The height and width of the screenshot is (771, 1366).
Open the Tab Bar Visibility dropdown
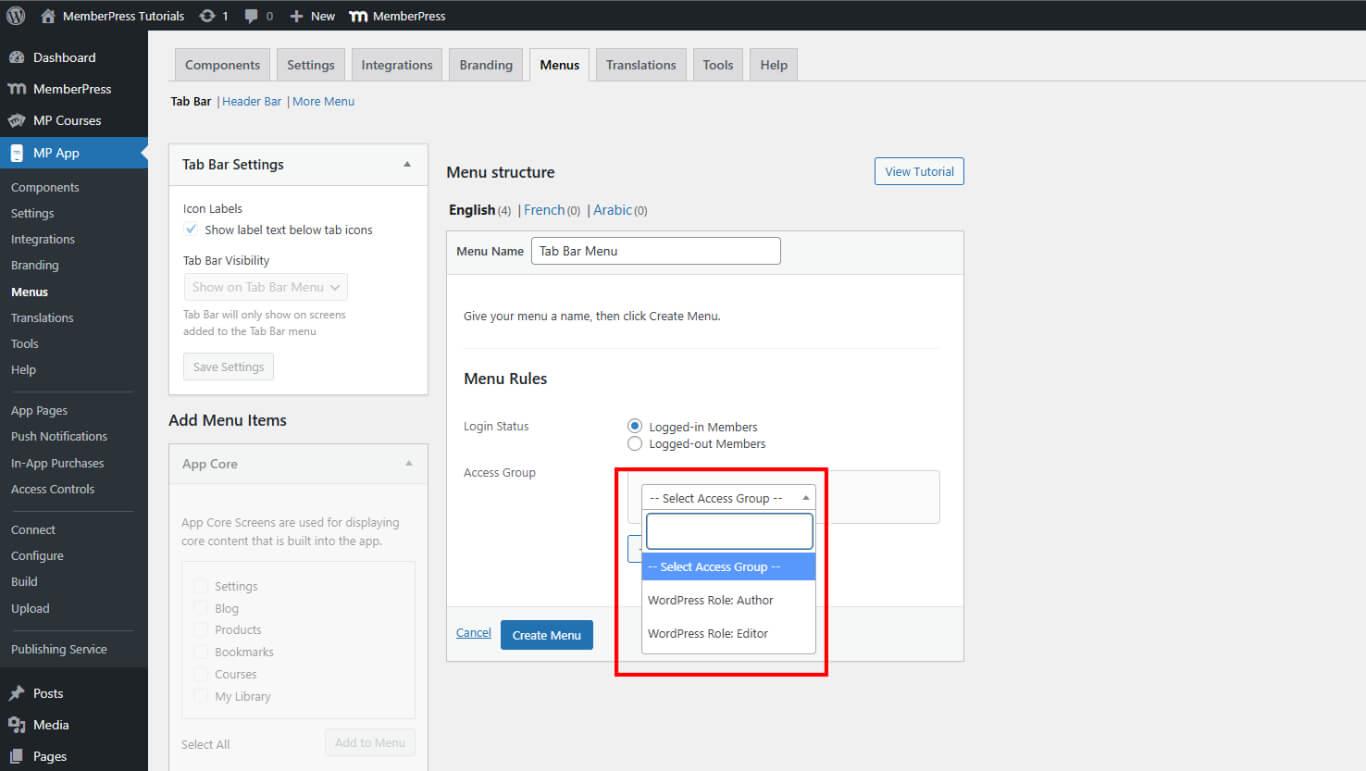tap(266, 287)
